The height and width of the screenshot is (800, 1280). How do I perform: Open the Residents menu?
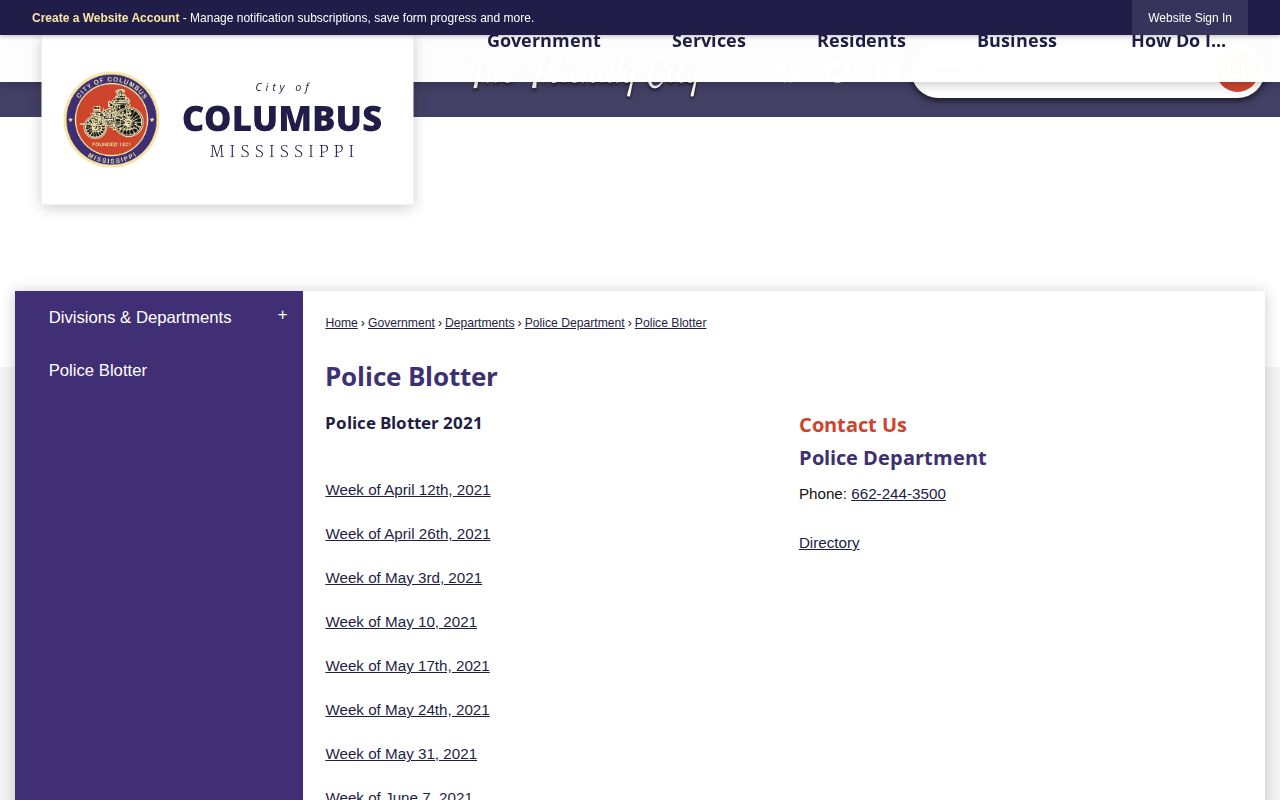click(x=861, y=41)
